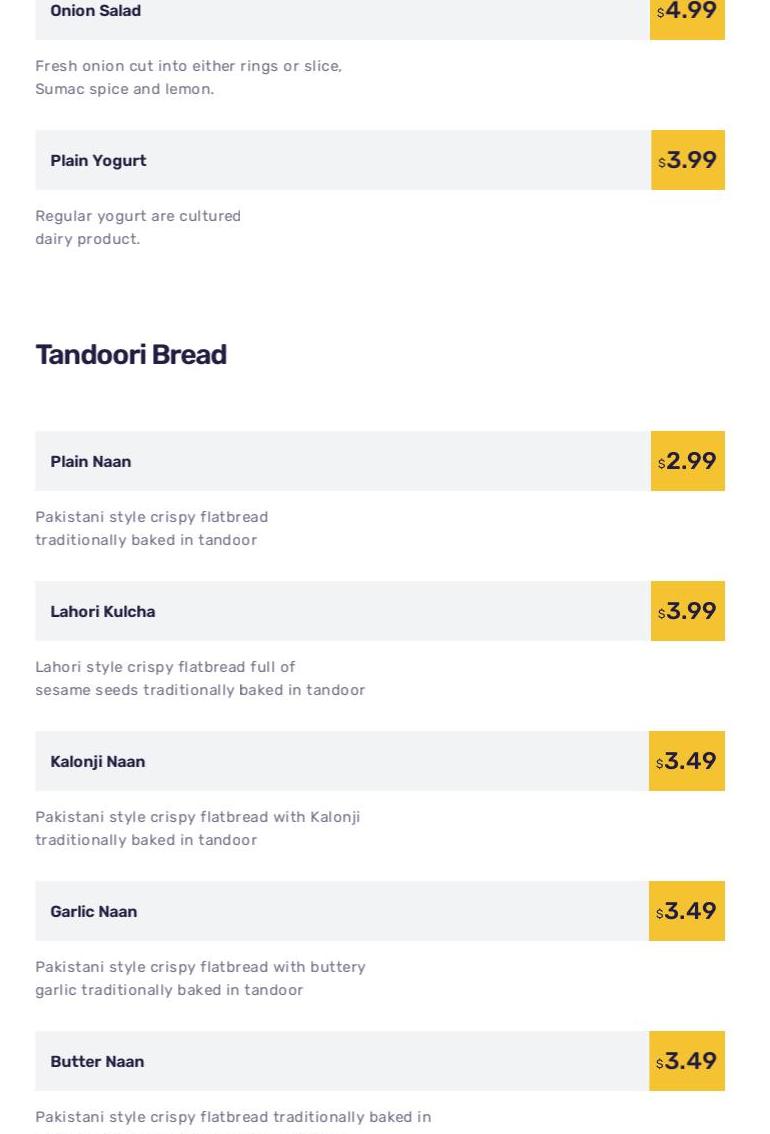Select the Kalonji Naan menu item
This screenshot has width=770, height=1134.
click(98, 762)
